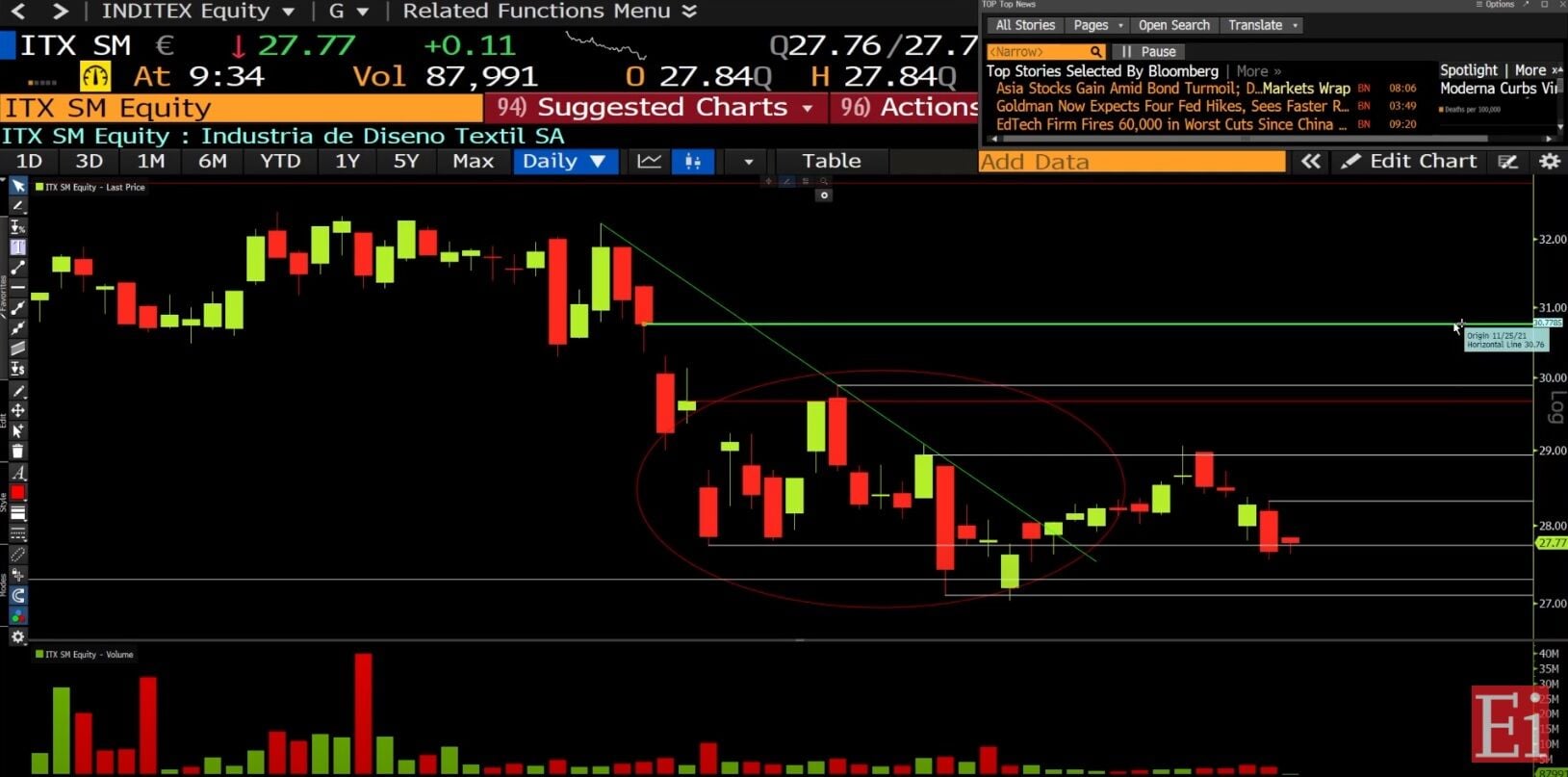
Task: Open the Translate dropdown in Top News
Action: tap(1263, 25)
